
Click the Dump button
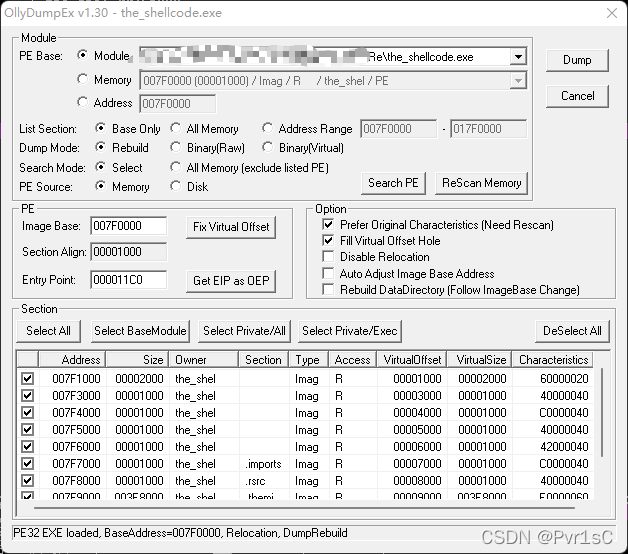[577, 60]
